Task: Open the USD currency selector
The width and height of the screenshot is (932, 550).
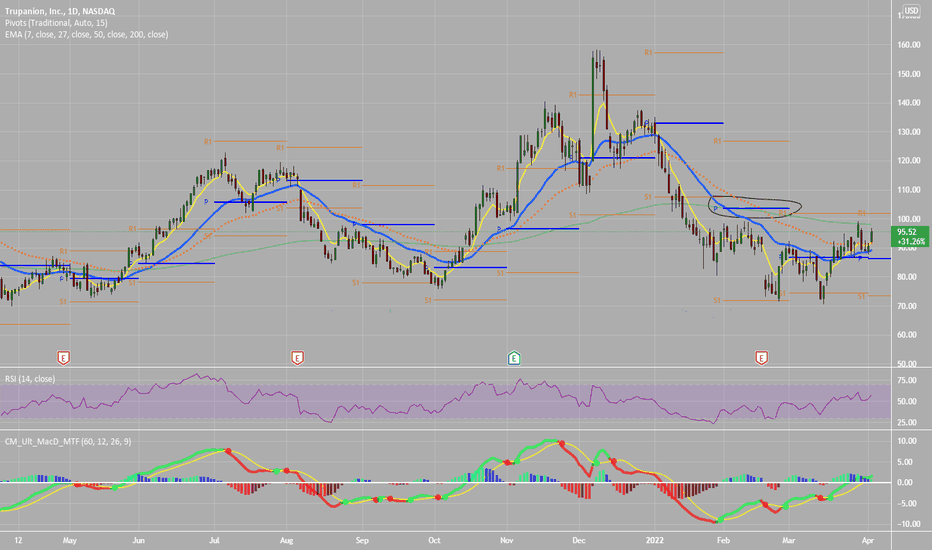Action: click(x=911, y=10)
